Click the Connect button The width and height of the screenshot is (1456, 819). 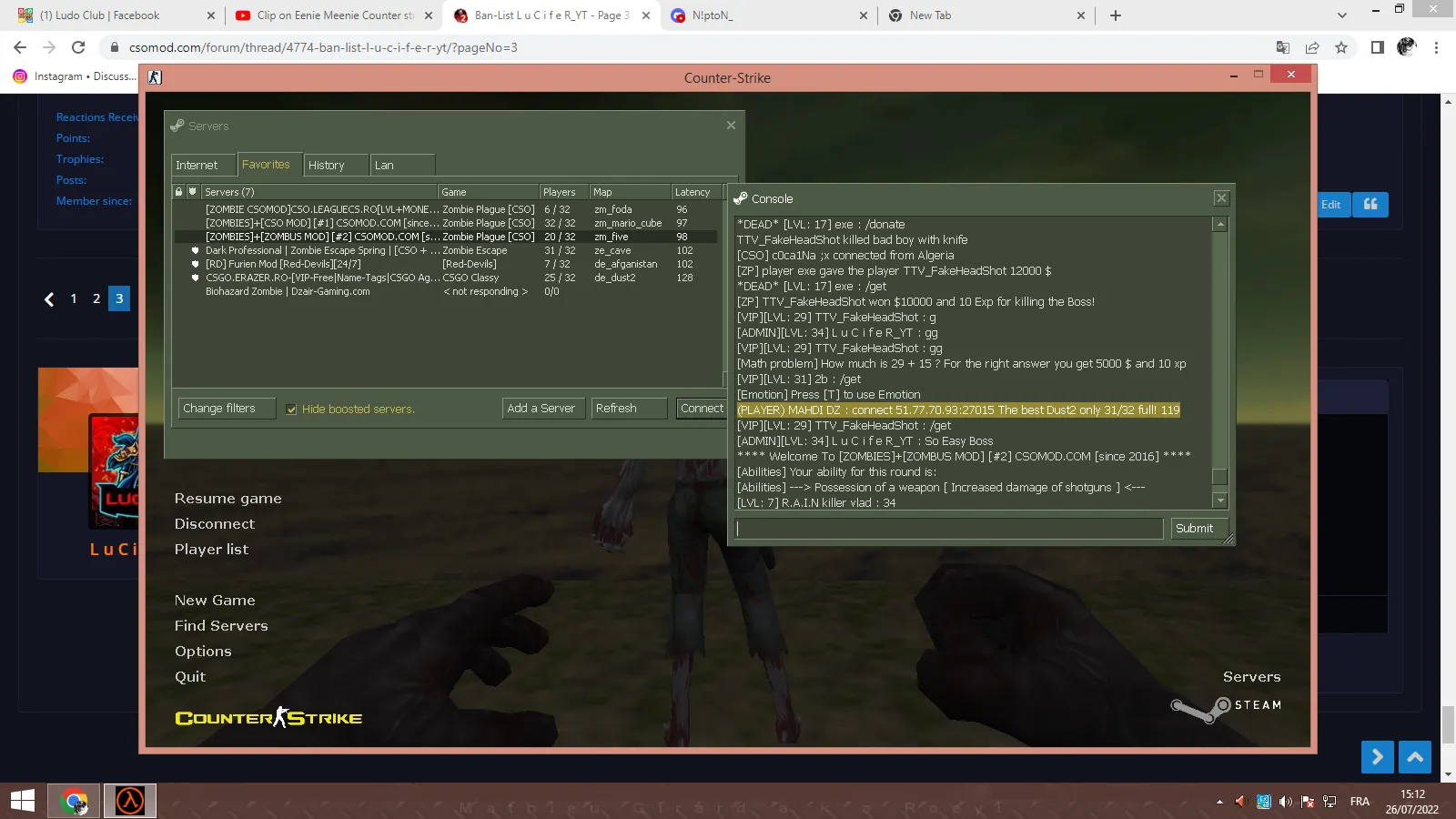(x=702, y=409)
